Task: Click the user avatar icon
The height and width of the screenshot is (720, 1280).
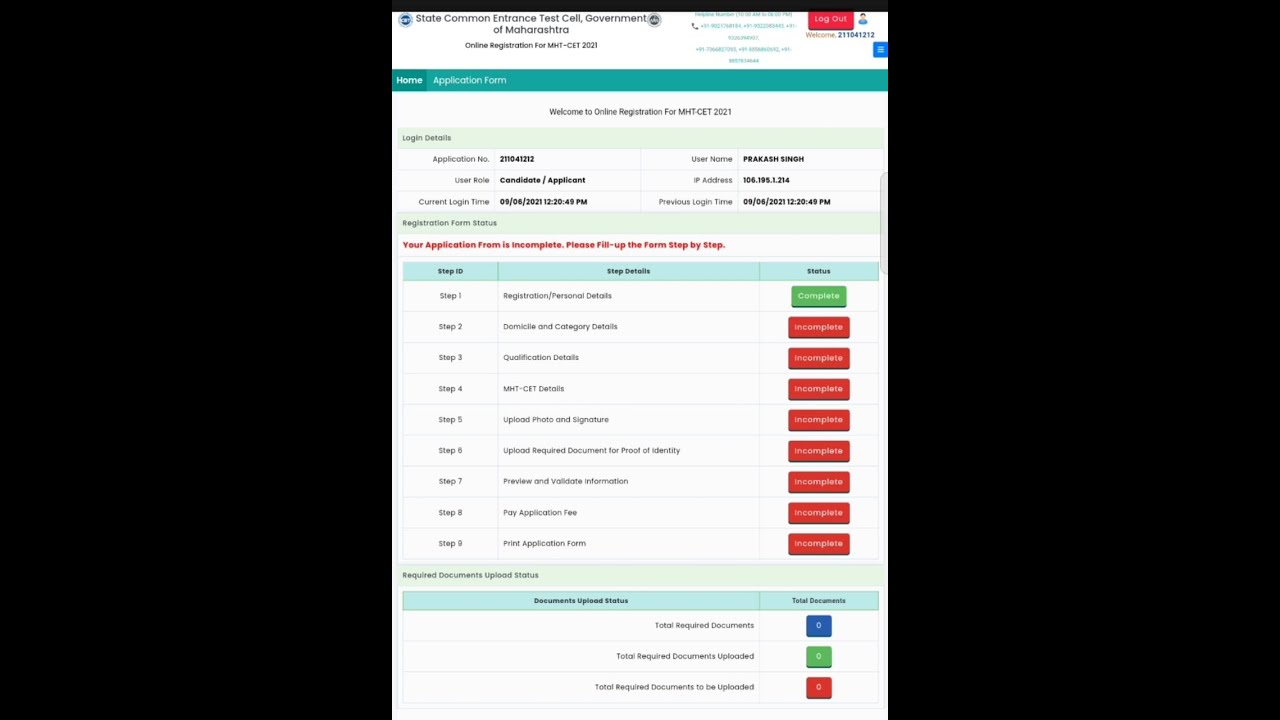Action: (863, 19)
